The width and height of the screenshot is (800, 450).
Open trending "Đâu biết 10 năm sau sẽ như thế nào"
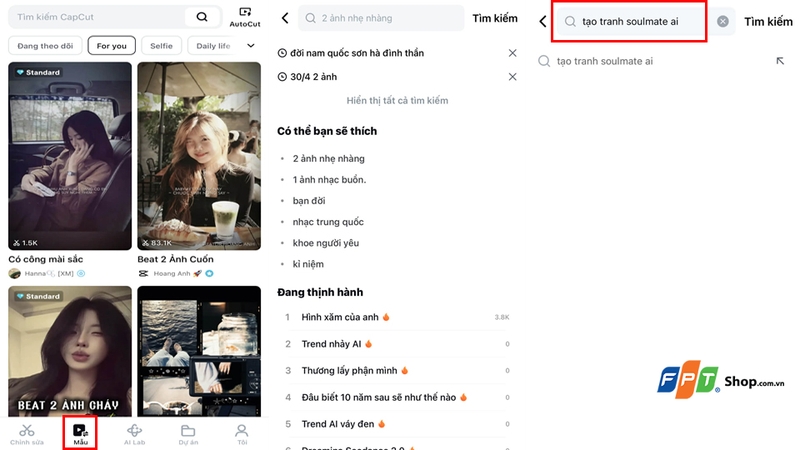pos(397,397)
